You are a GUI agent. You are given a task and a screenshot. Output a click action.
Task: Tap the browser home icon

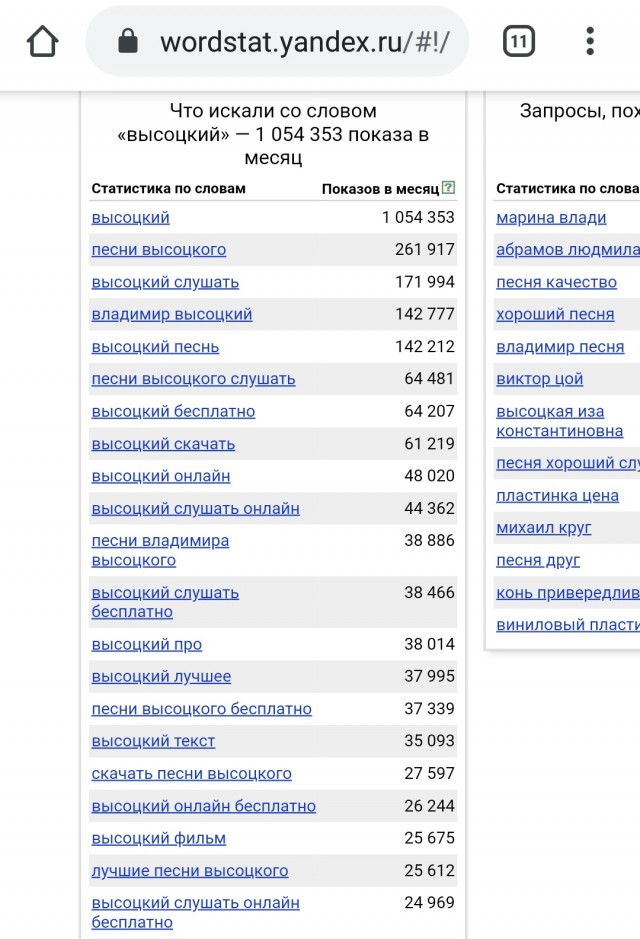click(43, 41)
